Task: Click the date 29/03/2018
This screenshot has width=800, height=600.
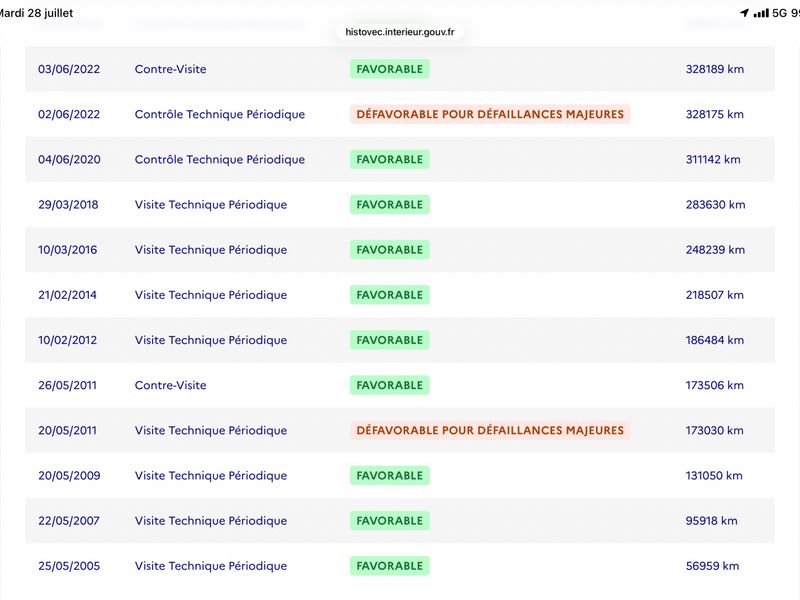Action: (68, 205)
